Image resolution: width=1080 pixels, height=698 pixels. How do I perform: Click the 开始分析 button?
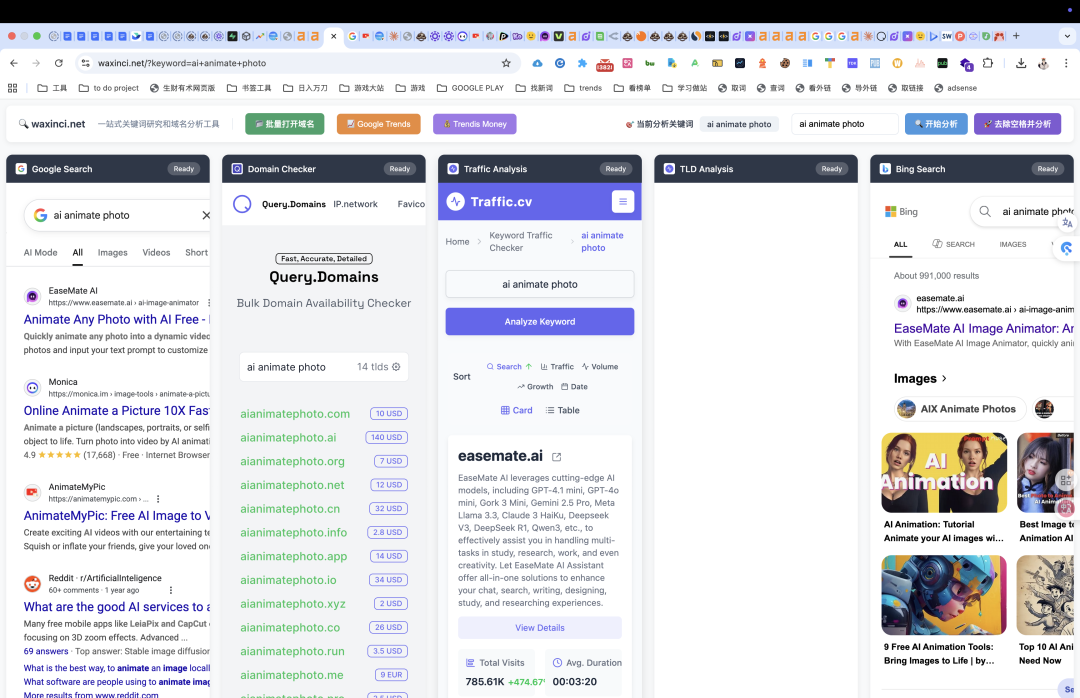936,124
